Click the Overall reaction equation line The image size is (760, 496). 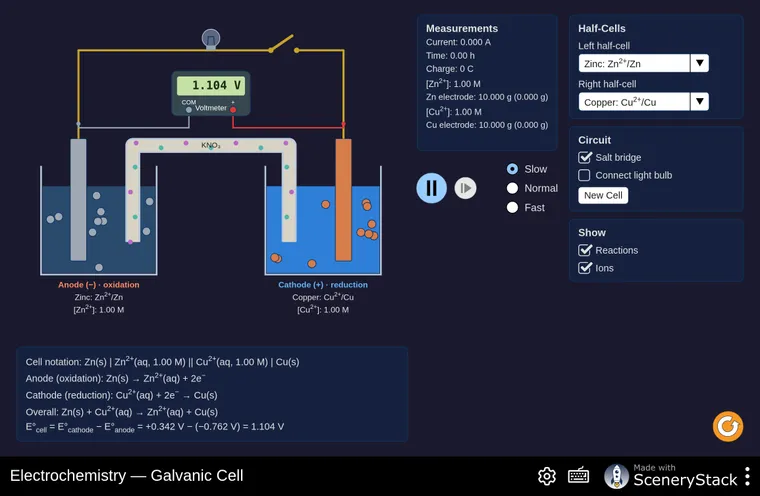[122, 412]
